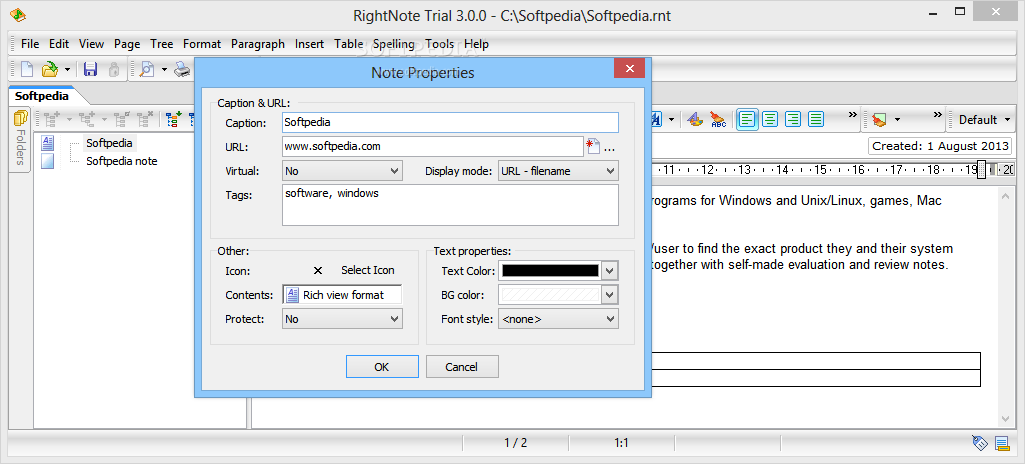Image resolution: width=1025 pixels, height=464 pixels.
Task: Click the Print preview magnifier icon
Action: pyautogui.click(x=147, y=69)
